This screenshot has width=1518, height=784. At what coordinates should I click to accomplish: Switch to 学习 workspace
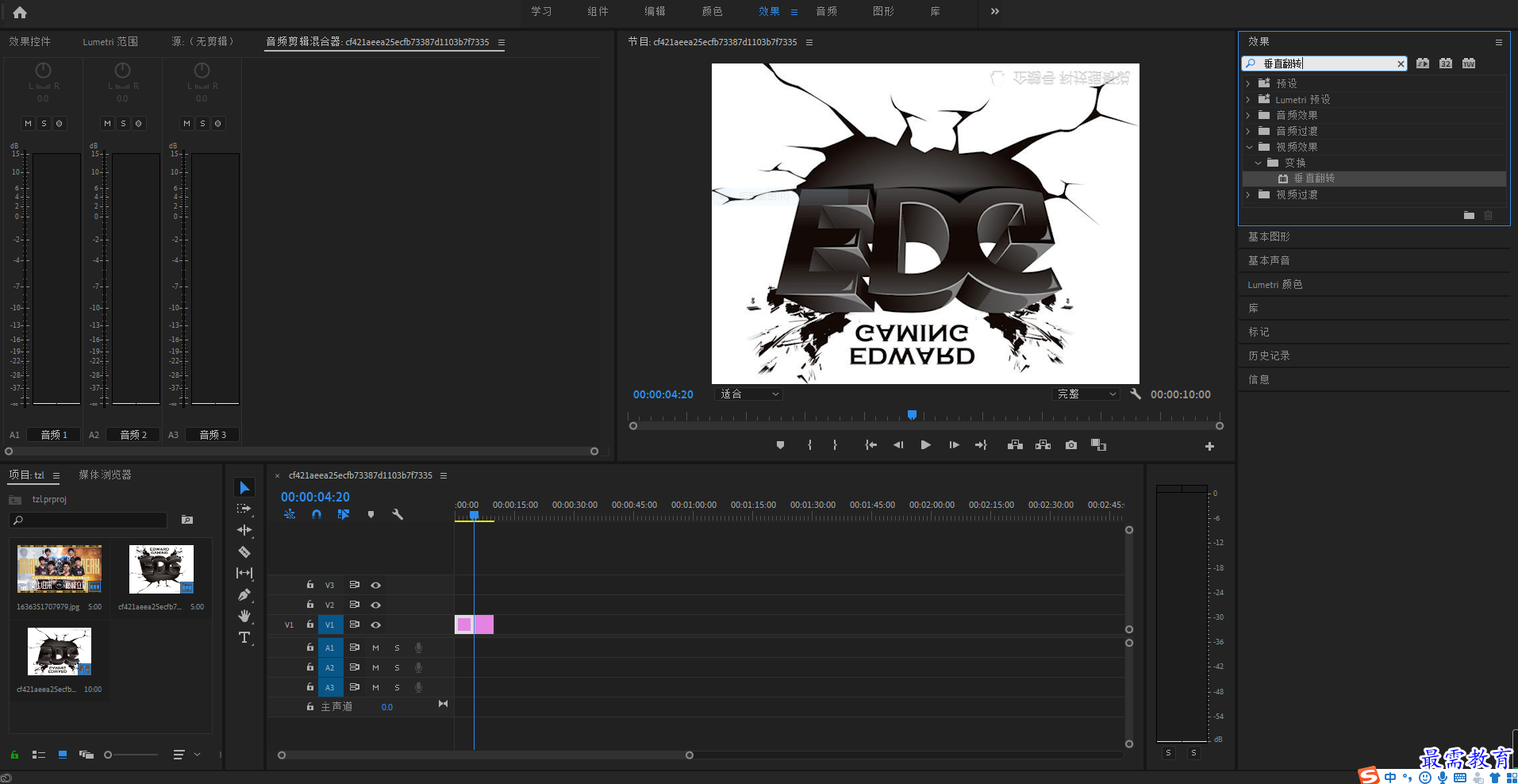541,11
